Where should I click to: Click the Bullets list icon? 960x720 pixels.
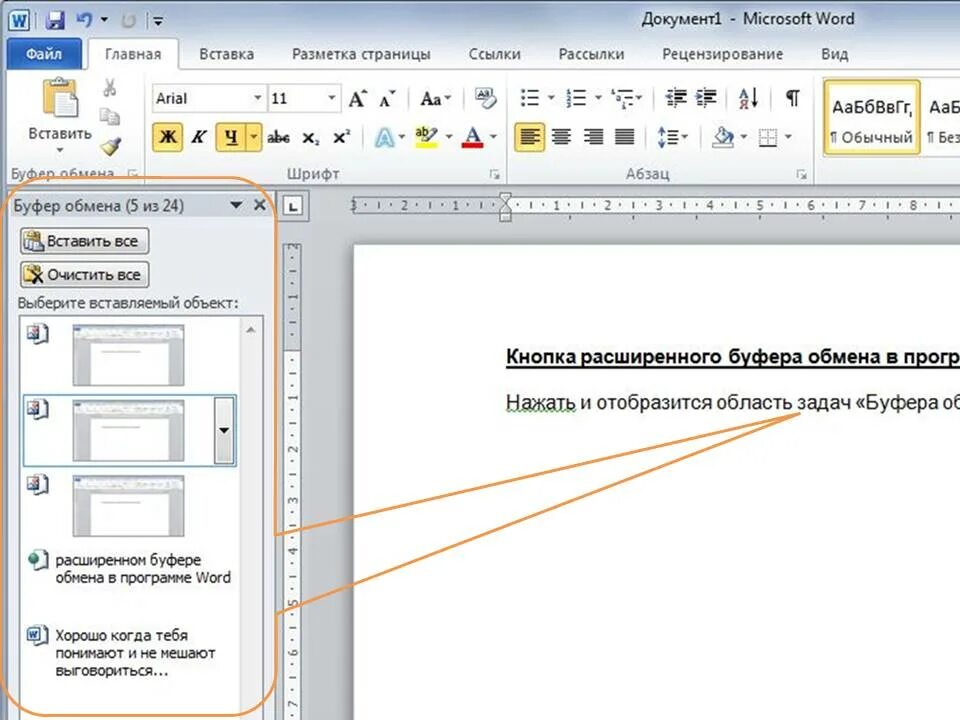point(530,98)
